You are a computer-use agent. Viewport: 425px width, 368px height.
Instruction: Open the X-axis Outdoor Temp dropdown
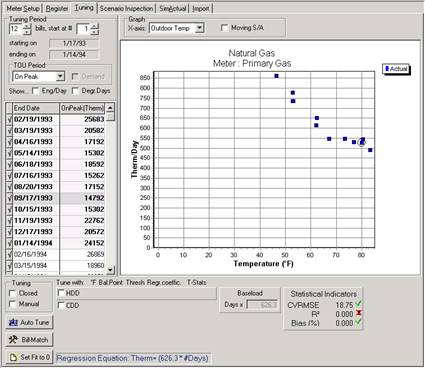(199, 28)
